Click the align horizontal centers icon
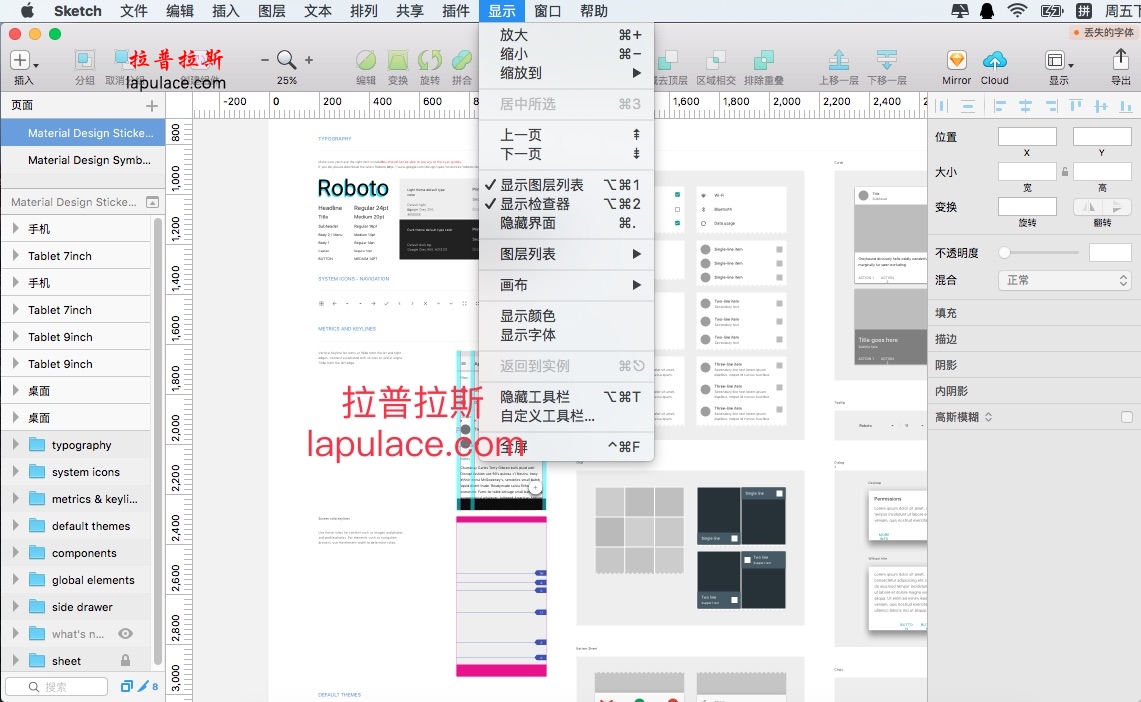The image size is (1141, 702). click(1025, 106)
